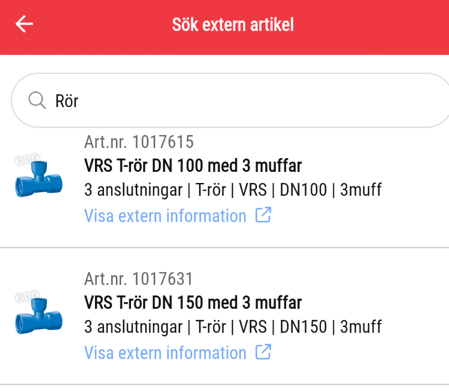Viewport: 449px width, 392px height.
Task: Select "VRS T-rör DN 100 med 3 muffar"
Action: [x=193, y=166]
